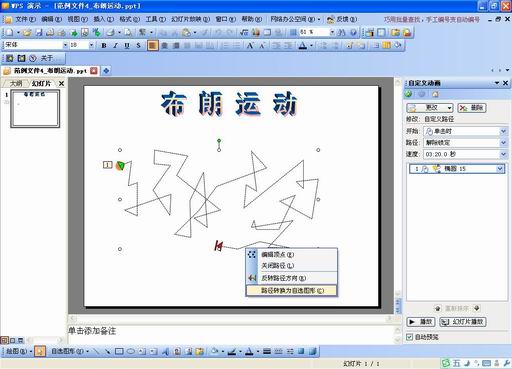Viewport: 512px width, 369px height.
Task: Toggle Bold formatting in toolbar
Action: click(104, 45)
